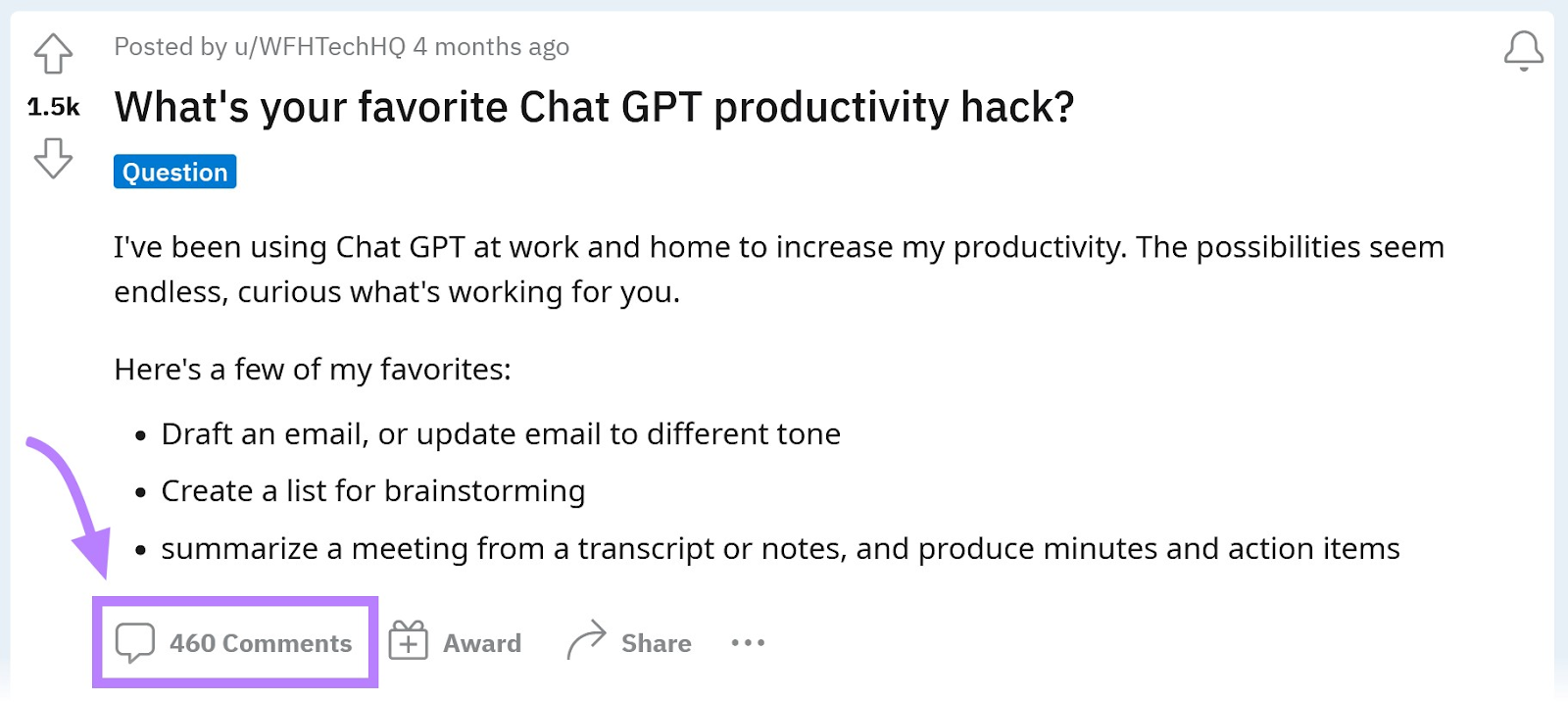Screen dimensions: 1568x702
Task: Upvote the post
Action: click(x=54, y=55)
